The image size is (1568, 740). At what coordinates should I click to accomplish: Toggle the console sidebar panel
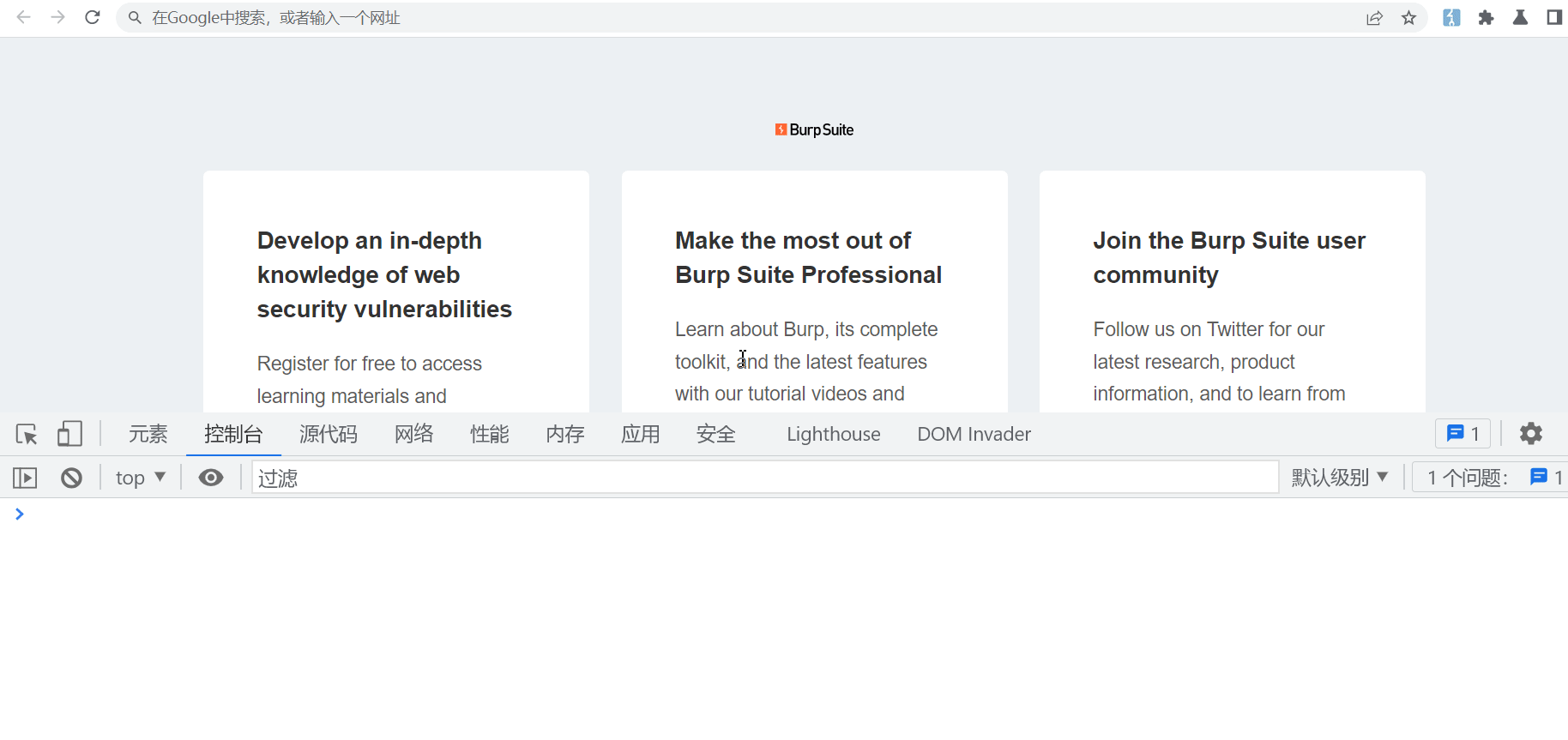25,478
